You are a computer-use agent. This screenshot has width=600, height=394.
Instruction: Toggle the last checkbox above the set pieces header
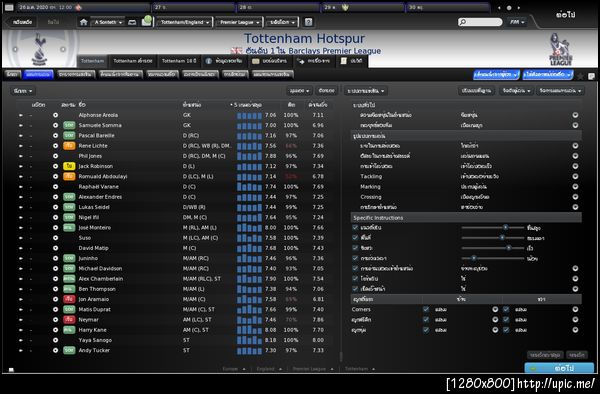pyautogui.click(x=355, y=289)
